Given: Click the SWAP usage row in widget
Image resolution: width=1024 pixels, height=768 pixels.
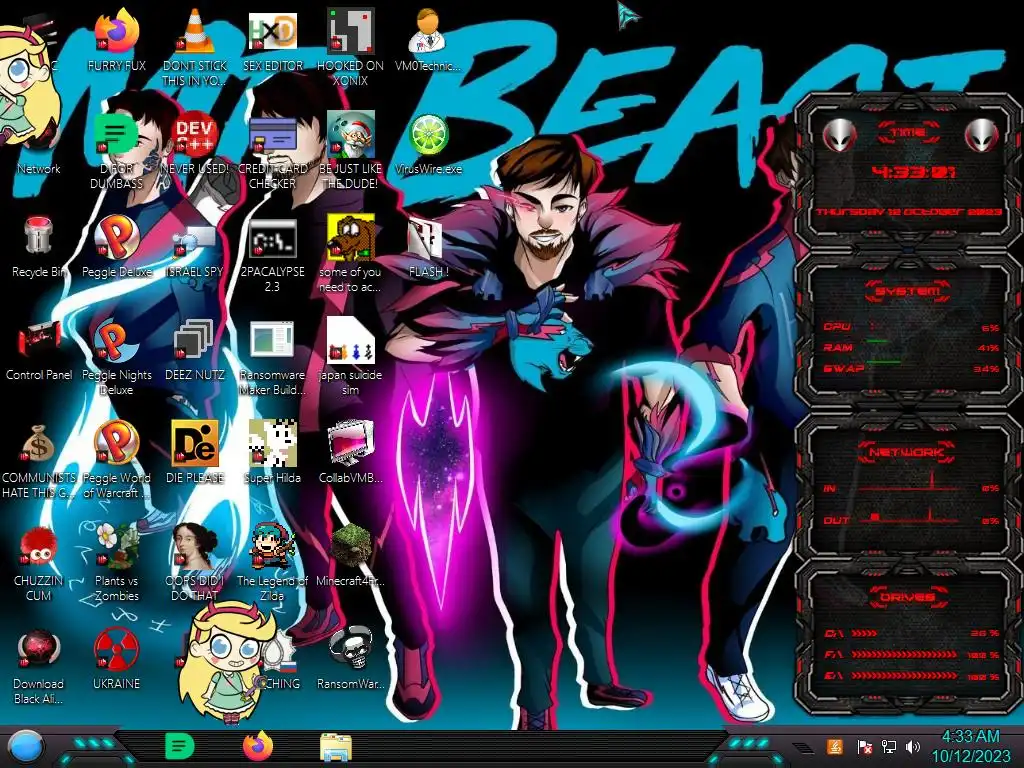Looking at the screenshot, I should 912,368.
